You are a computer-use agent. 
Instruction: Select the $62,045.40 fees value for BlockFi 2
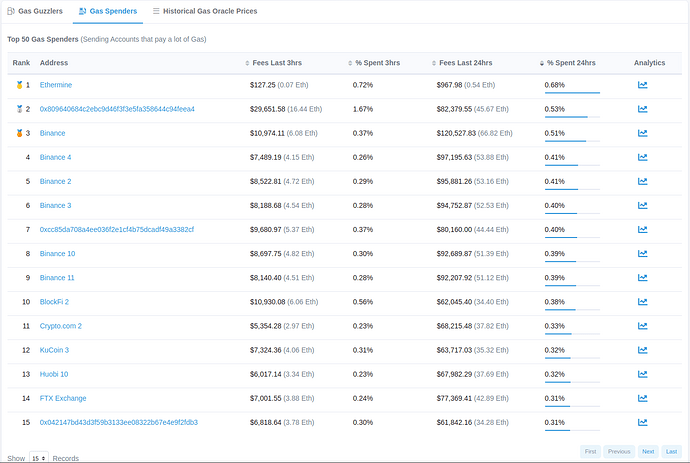click(x=454, y=302)
